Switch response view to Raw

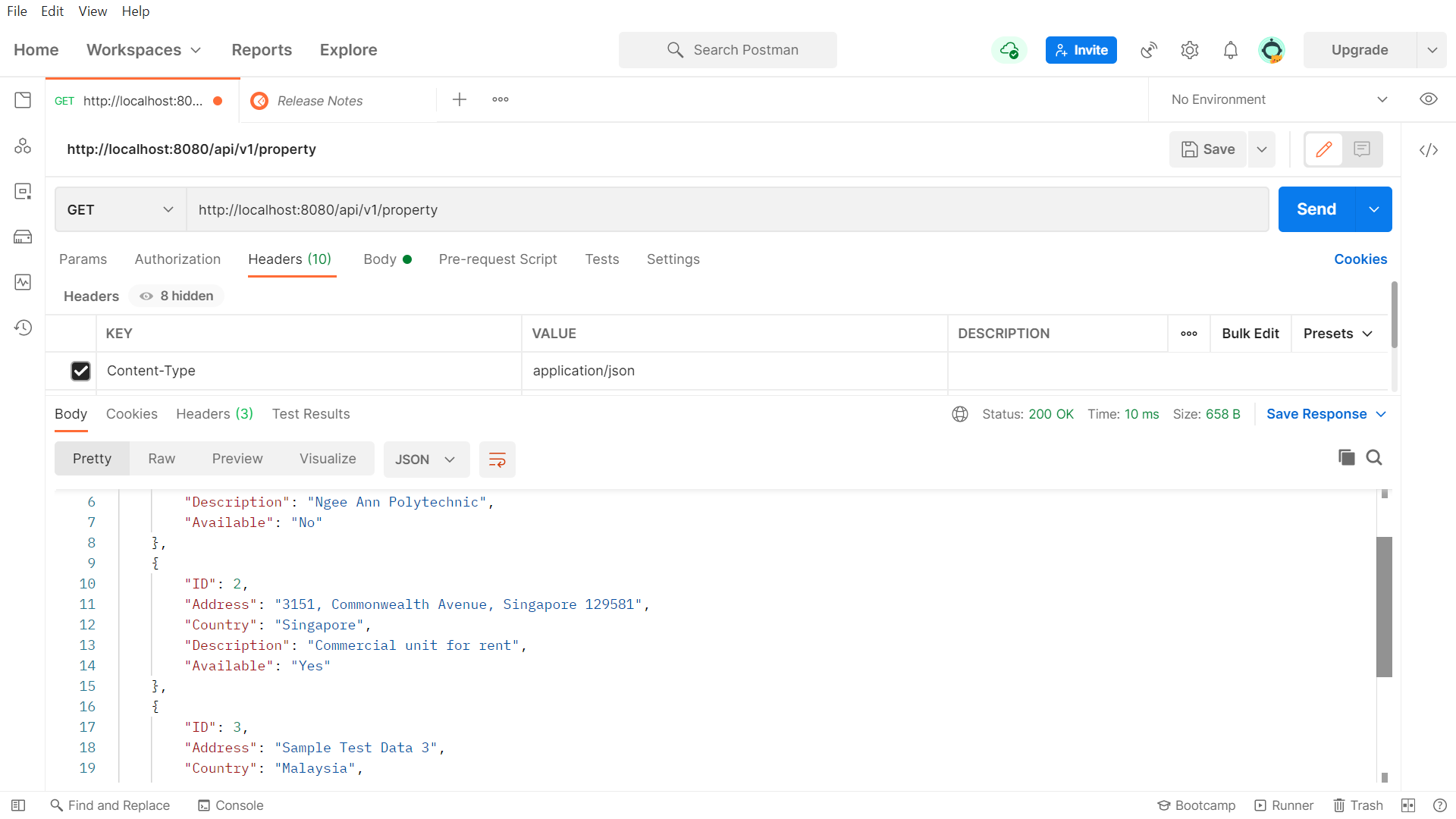pyautogui.click(x=162, y=459)
